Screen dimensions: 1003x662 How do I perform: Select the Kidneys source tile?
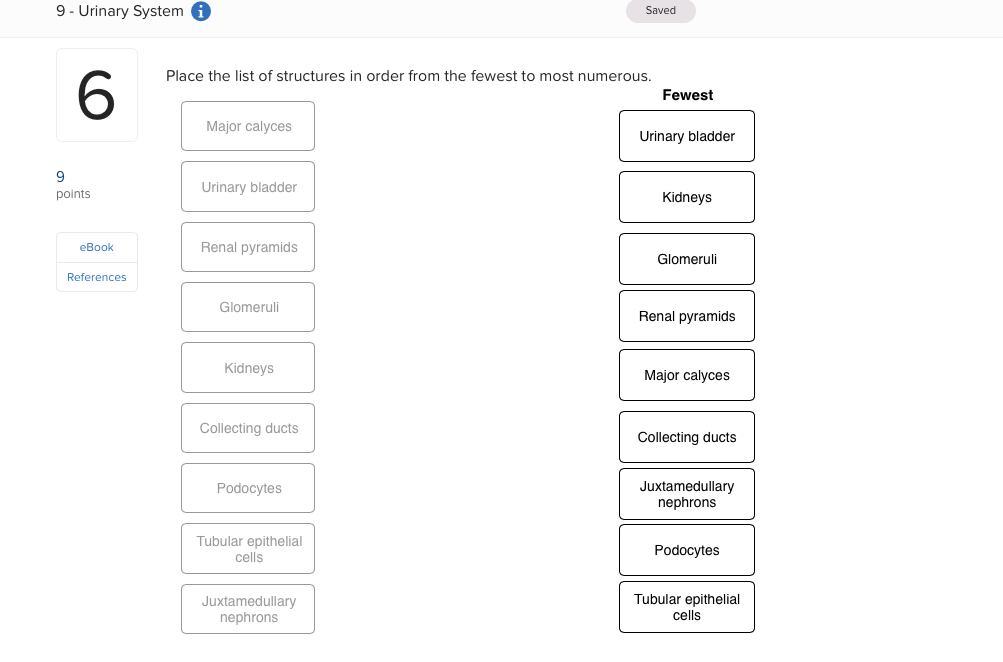pyautogui.click(x=247, y=367)
